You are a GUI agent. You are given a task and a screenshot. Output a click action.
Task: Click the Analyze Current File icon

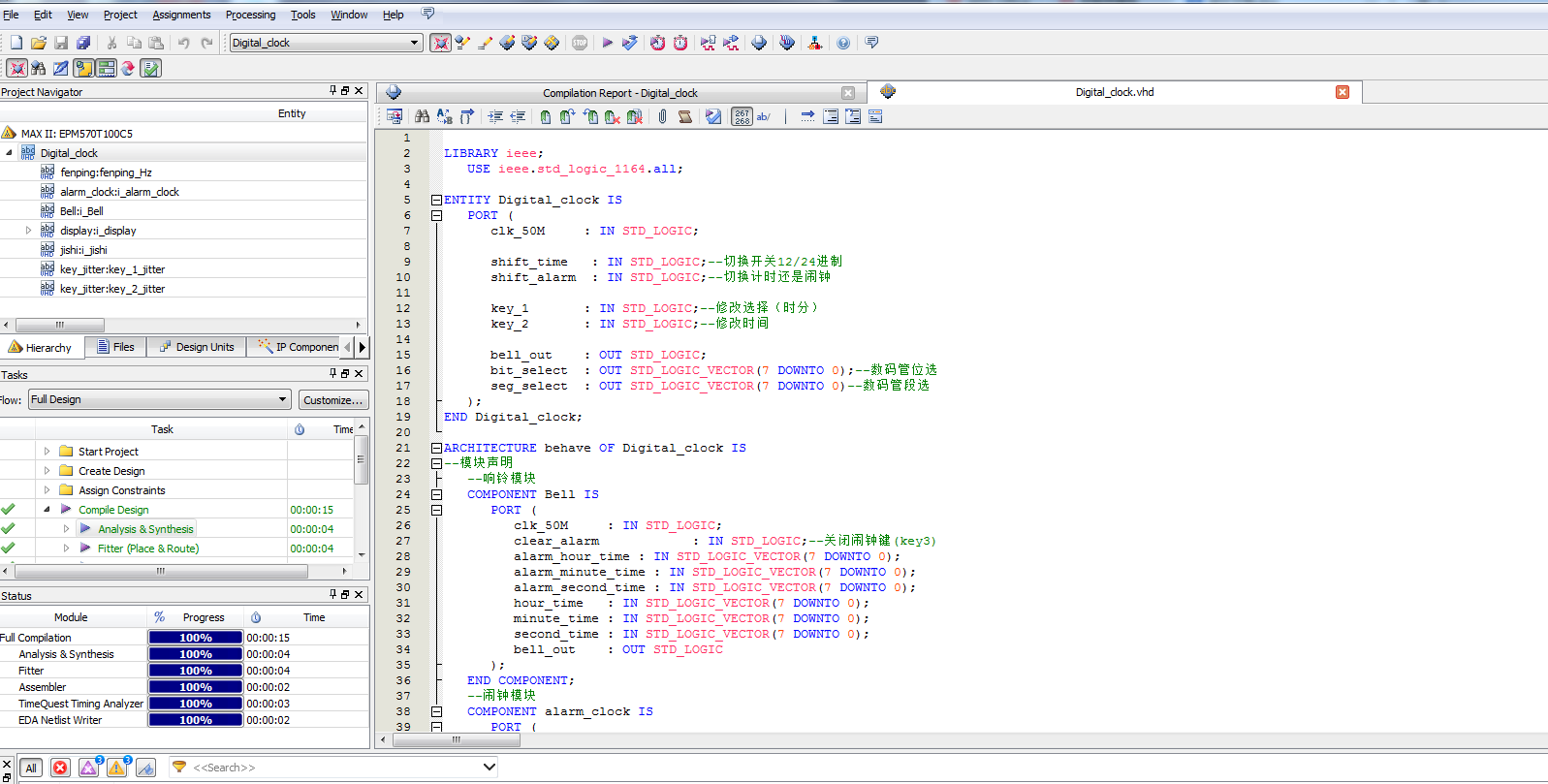[713, 116]
